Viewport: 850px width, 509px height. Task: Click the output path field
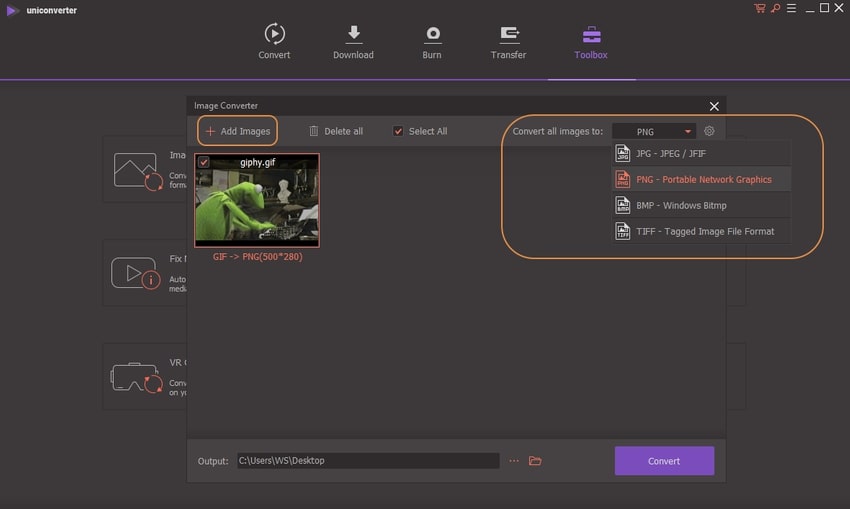(367, 461)
